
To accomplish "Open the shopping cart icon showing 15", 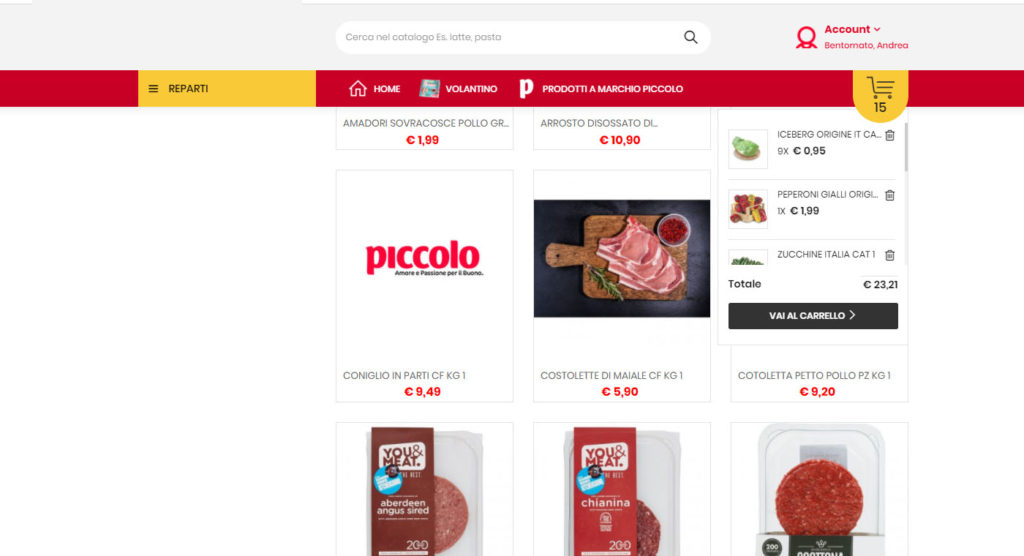I will [x=880, y=95].
